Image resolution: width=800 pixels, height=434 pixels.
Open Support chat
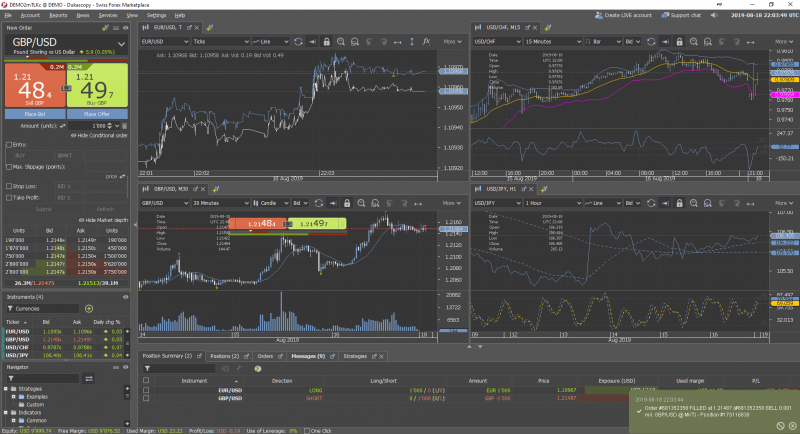[681, 15]
